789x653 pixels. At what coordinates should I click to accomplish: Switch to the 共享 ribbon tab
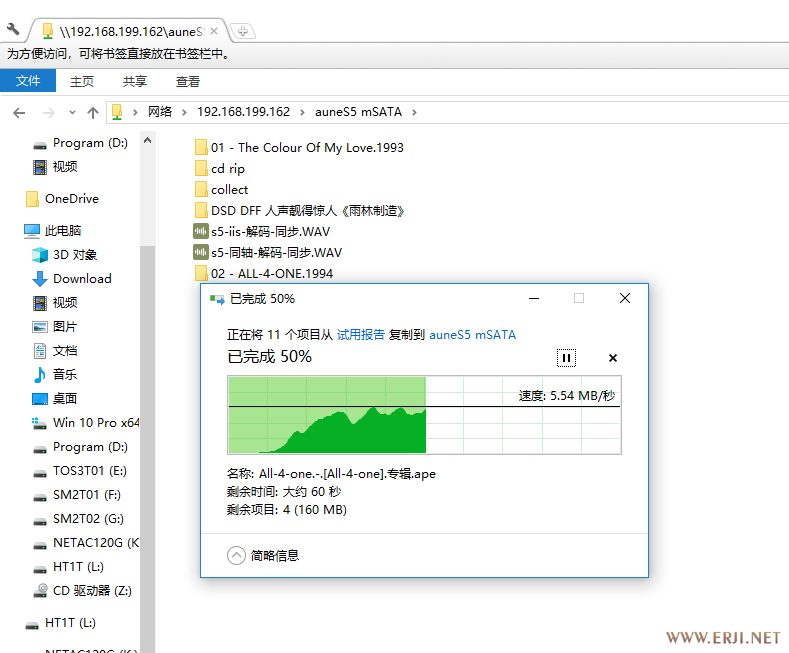135,81
